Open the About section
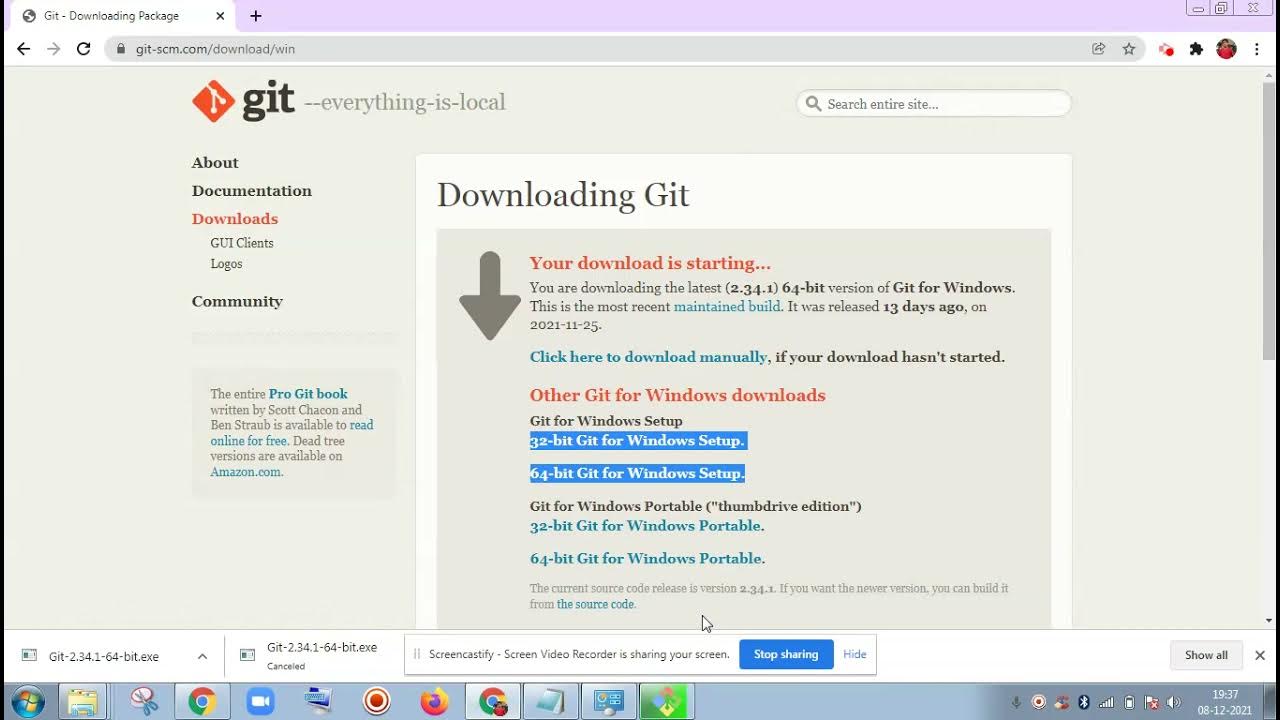 coord(215,162)
